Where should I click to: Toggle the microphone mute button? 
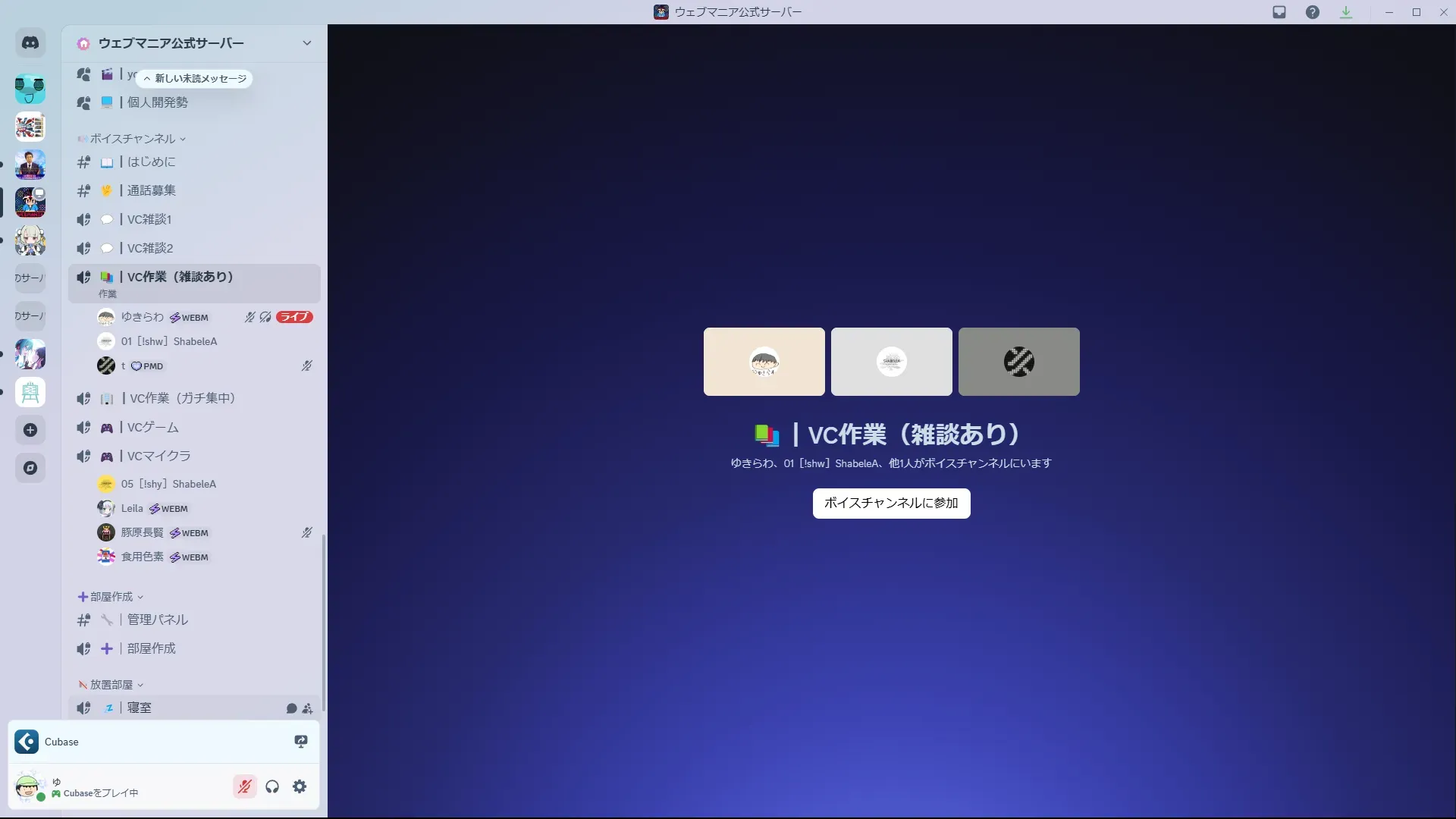point(244,786)
